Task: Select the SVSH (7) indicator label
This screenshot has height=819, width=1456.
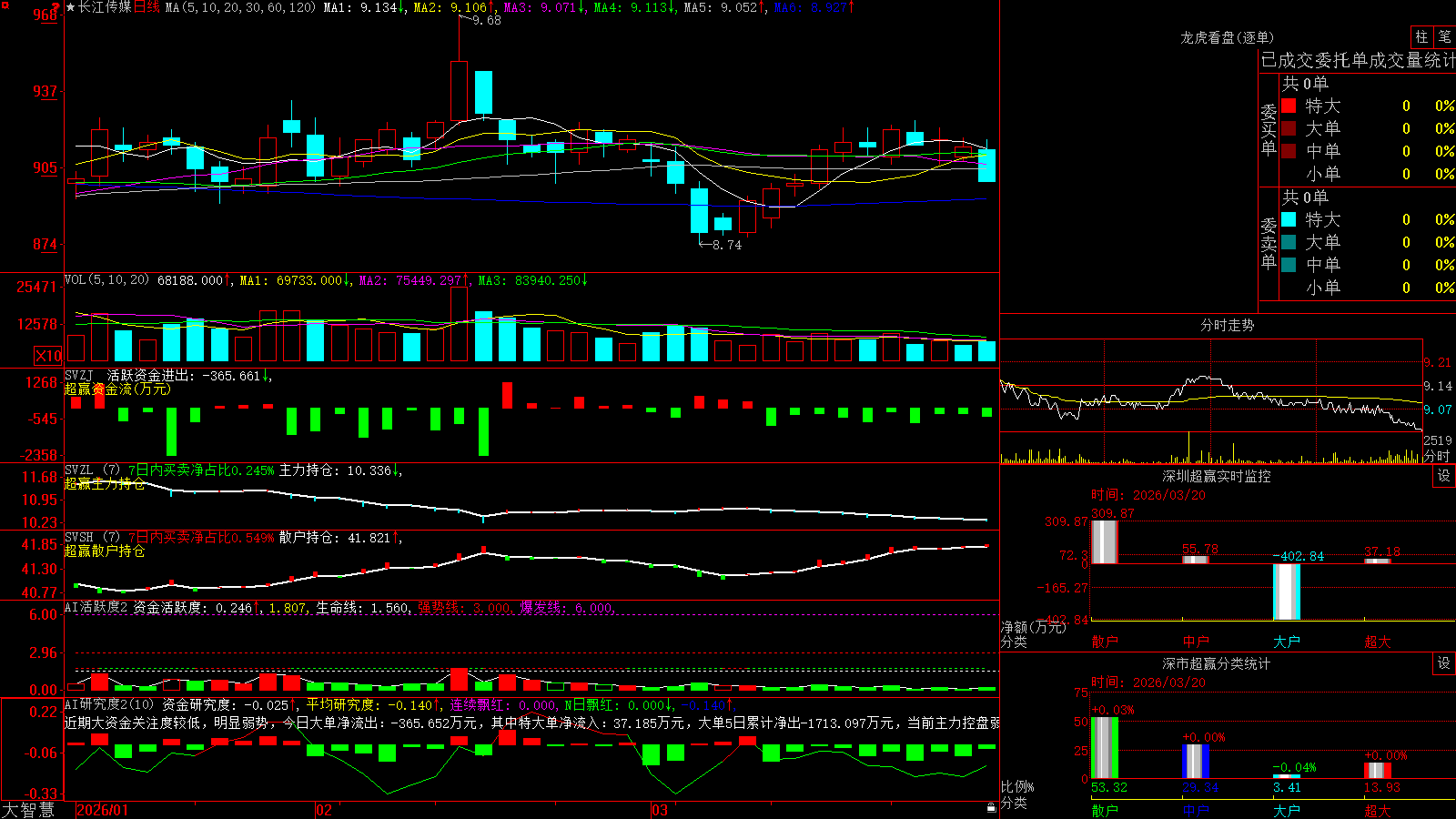Action: pyautogui.click(x=92, y=538)
